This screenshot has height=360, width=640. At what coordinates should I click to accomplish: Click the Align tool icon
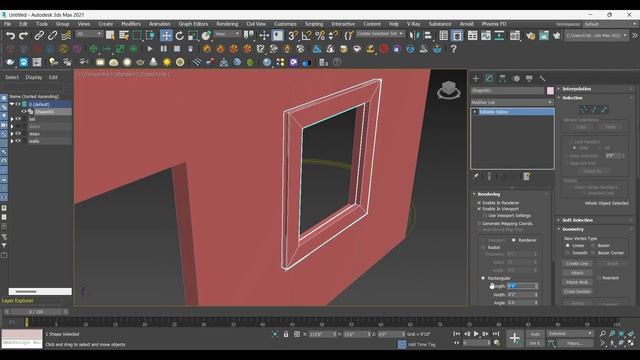428,36
